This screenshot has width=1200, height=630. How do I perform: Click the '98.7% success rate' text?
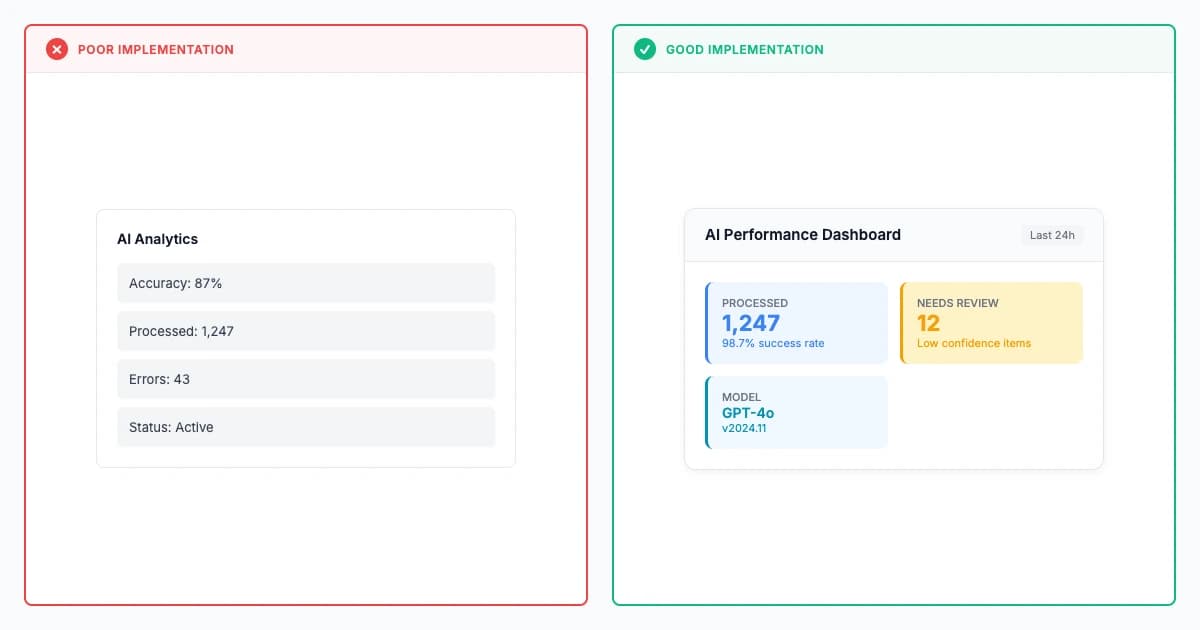point(773,343)
